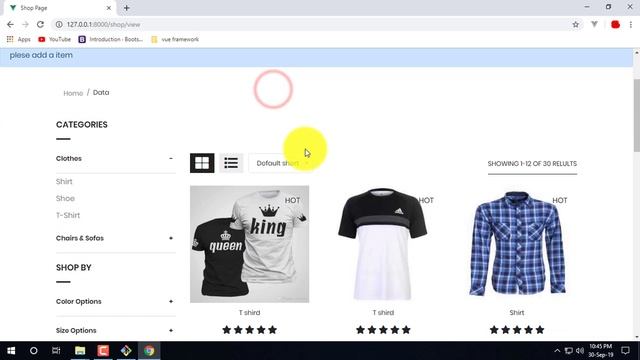This screenshot has height=360, width=640.
Task: Click the Shirt product title
Action: (x=517, y=313)
